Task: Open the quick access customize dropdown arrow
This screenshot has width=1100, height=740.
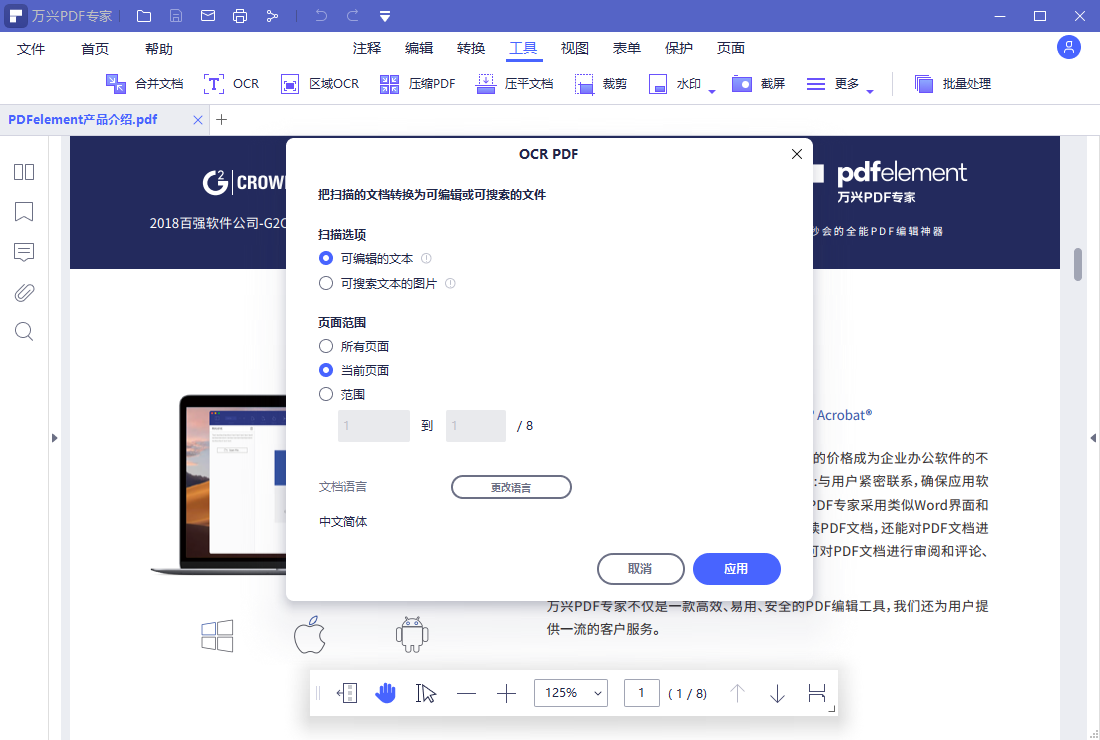Action: point(384,16)
